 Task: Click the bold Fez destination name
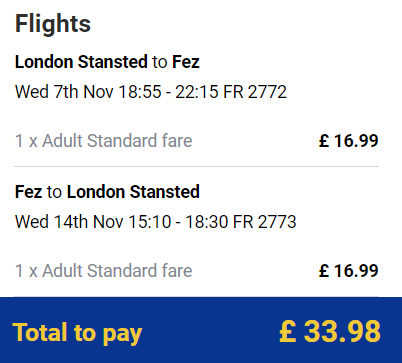[186, 62]
